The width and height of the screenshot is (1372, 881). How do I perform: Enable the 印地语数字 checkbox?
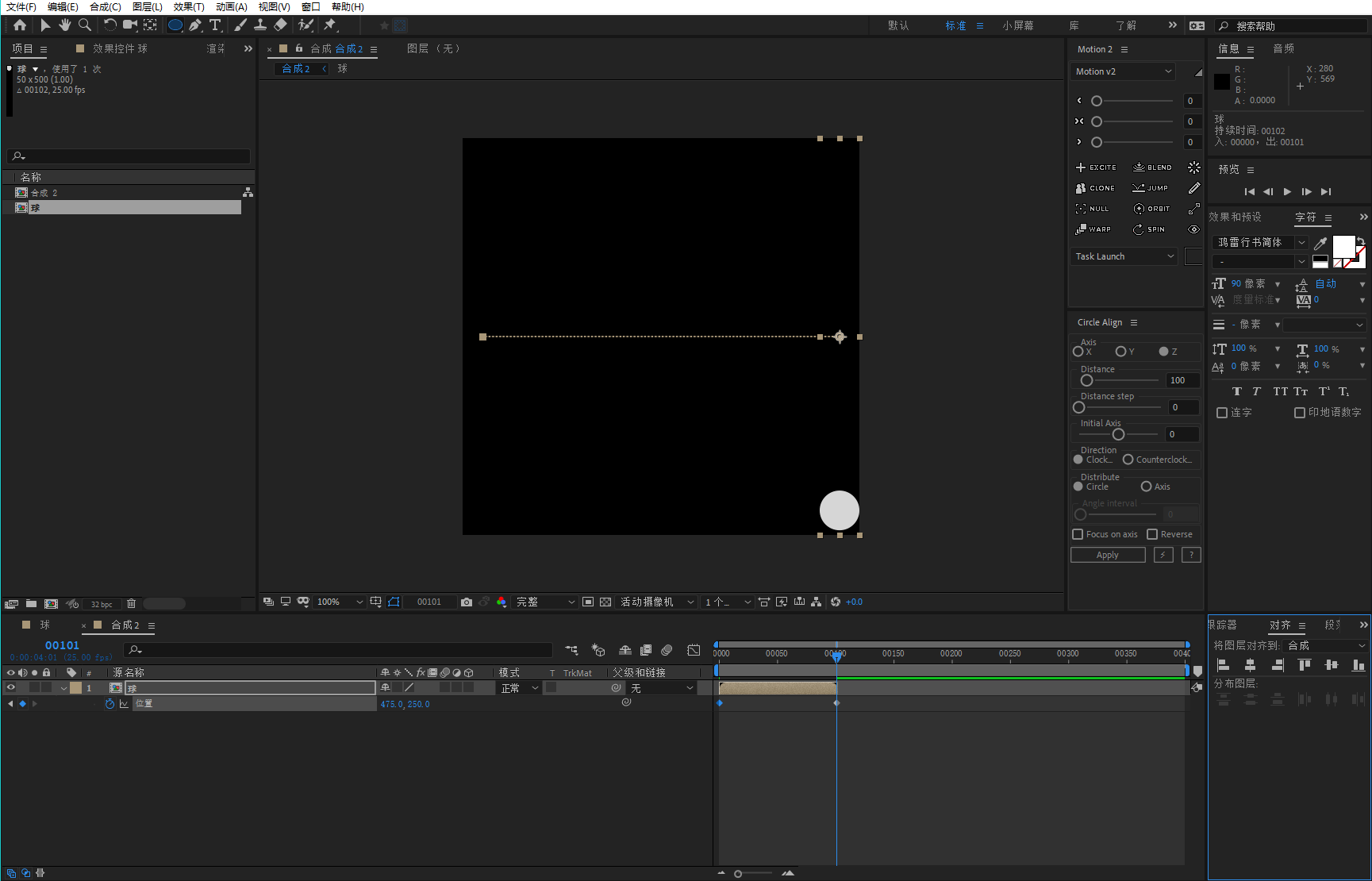click(x=1300, y=413)
